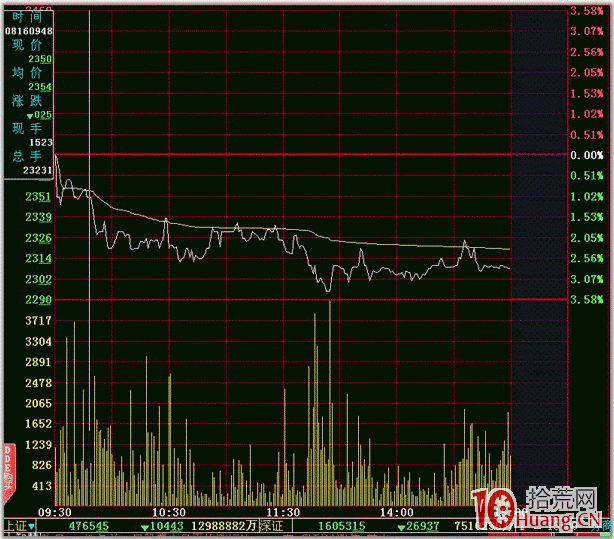Screen dimensions: 614x539
Task: Open the red DDE side tab
Action: pos(9,472)
